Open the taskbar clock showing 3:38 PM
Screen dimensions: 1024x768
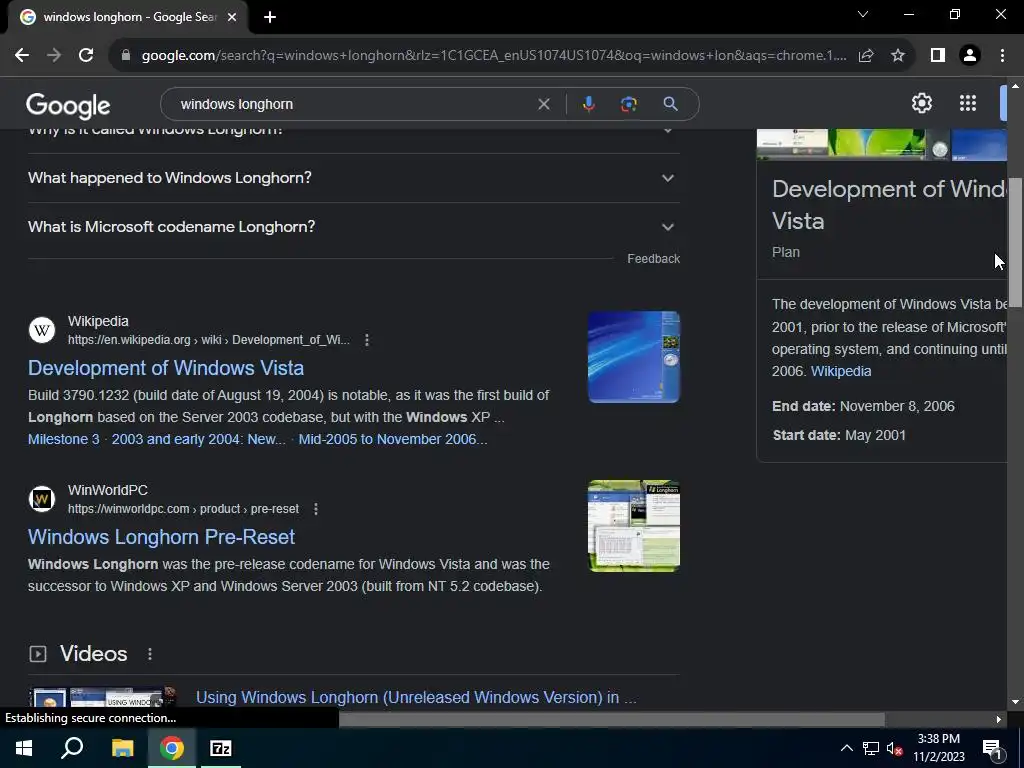(938, 748)
